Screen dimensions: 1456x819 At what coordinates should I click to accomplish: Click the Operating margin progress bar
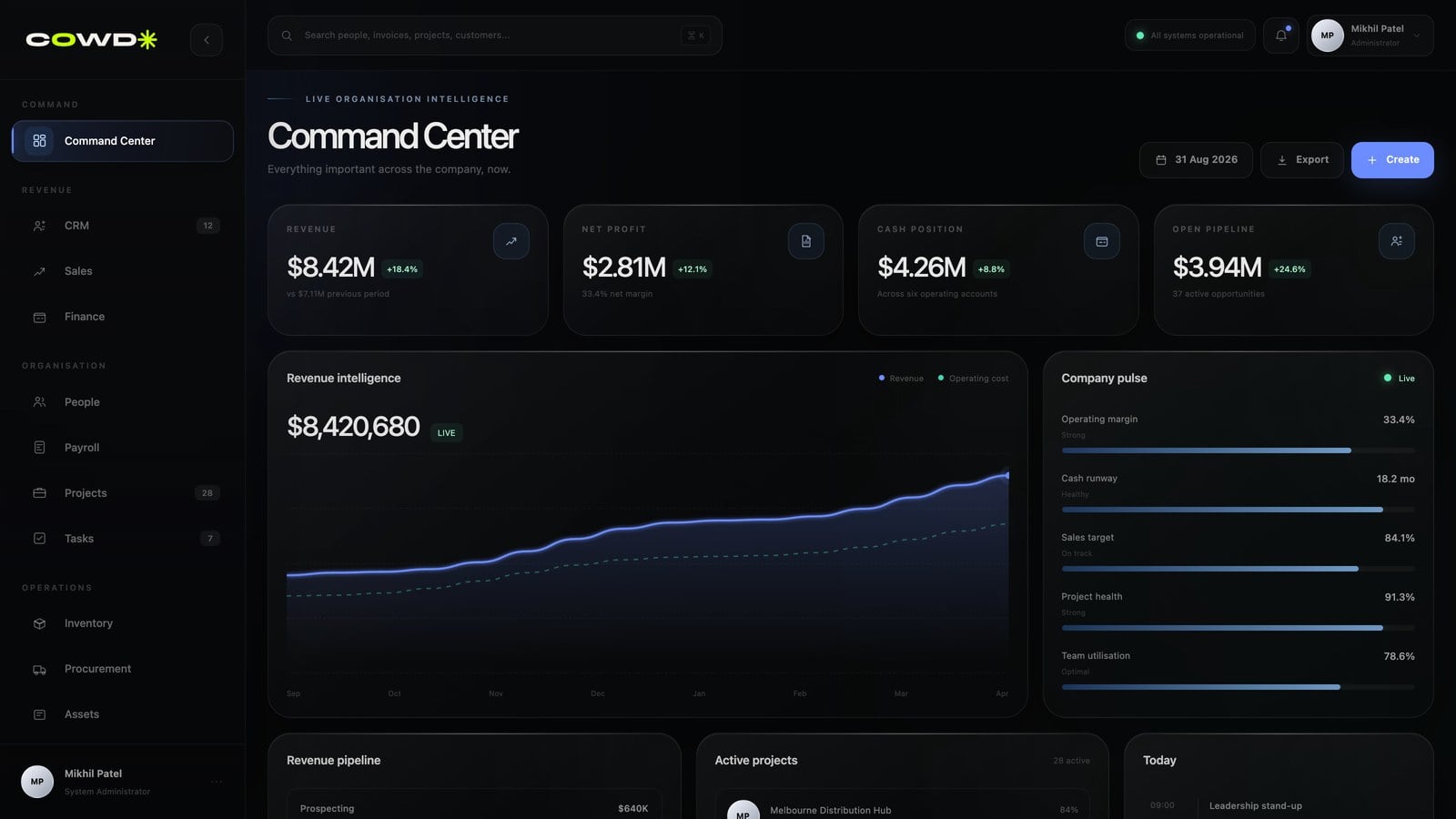(x=1238, y=450)
